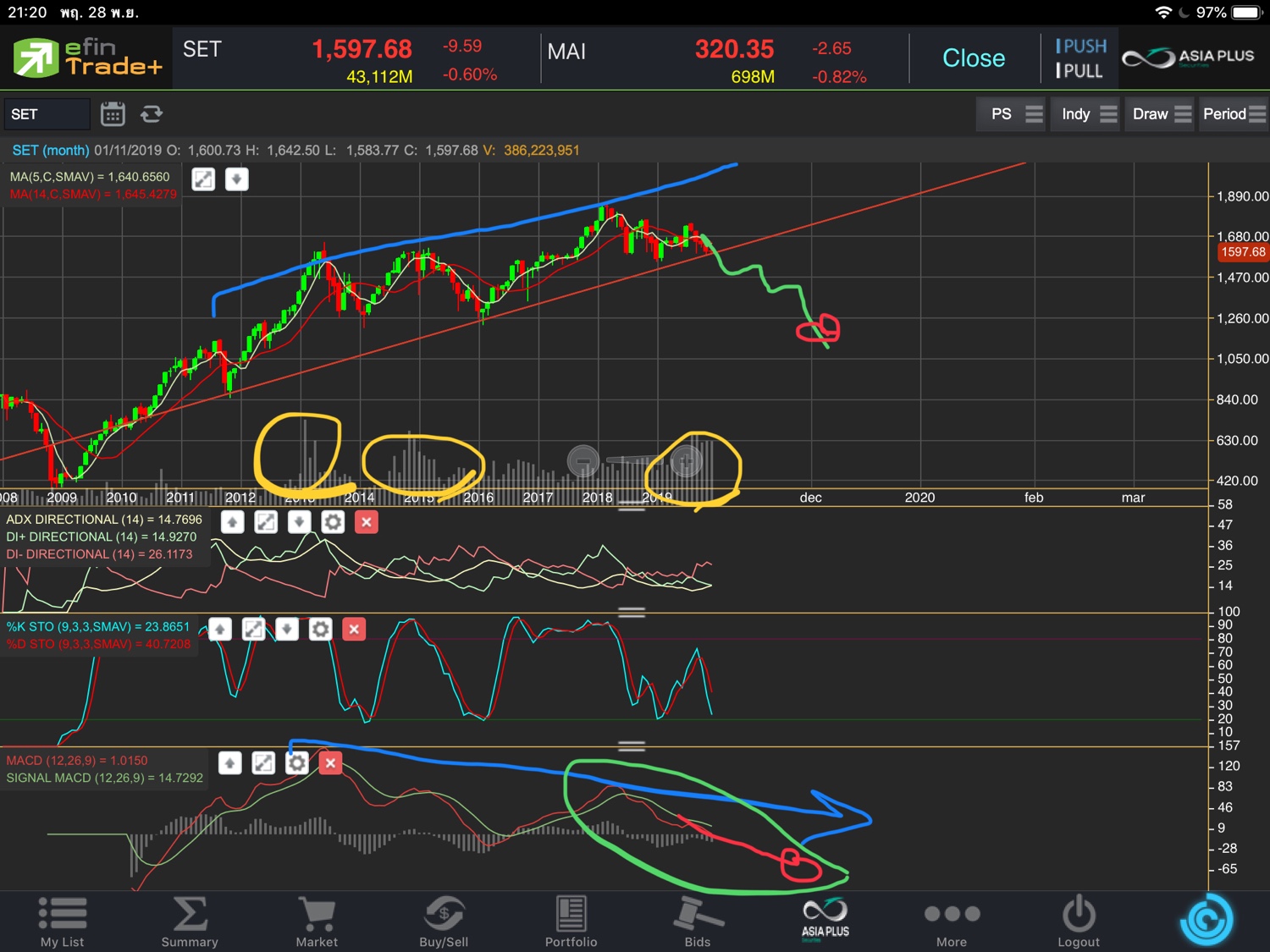Tap the SET (month) chart title

(51, 151)
